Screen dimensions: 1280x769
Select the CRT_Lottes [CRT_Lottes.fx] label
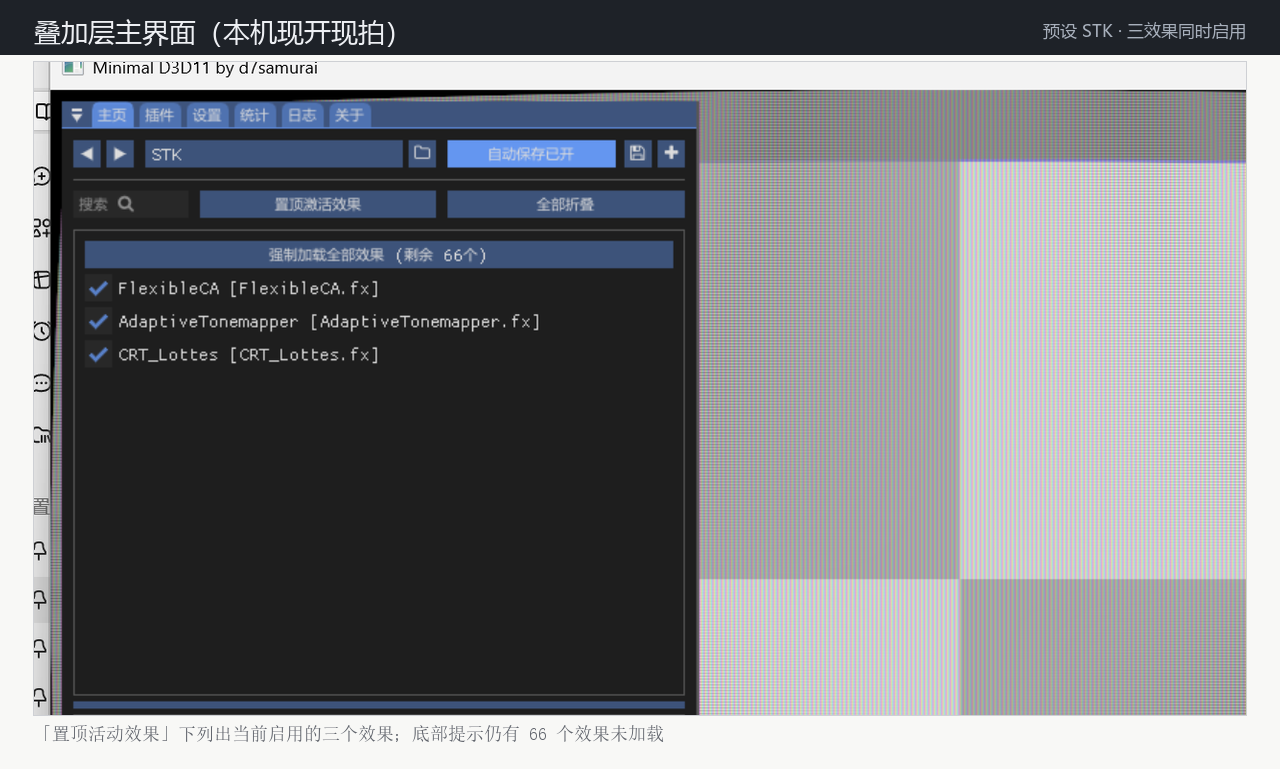[x=249, y=354]
